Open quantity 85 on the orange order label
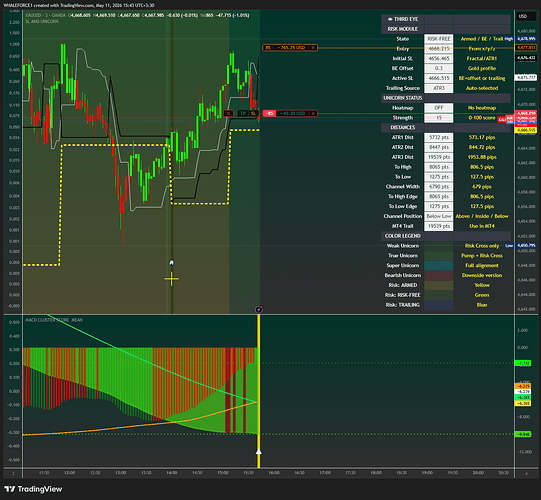The image size is (541, 500). click(268, 48)
